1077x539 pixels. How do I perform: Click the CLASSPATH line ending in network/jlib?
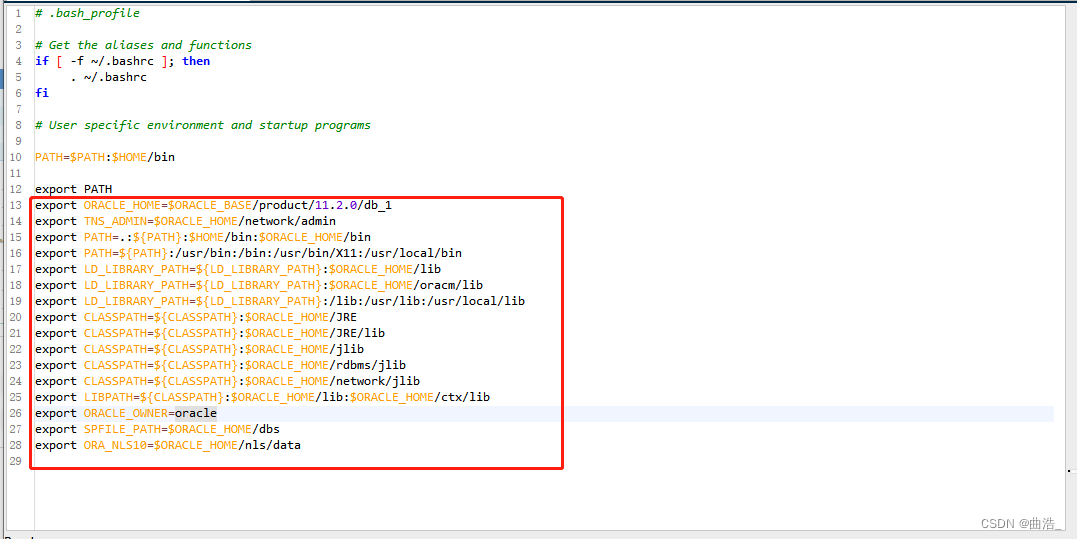click(x=227, y=381)
